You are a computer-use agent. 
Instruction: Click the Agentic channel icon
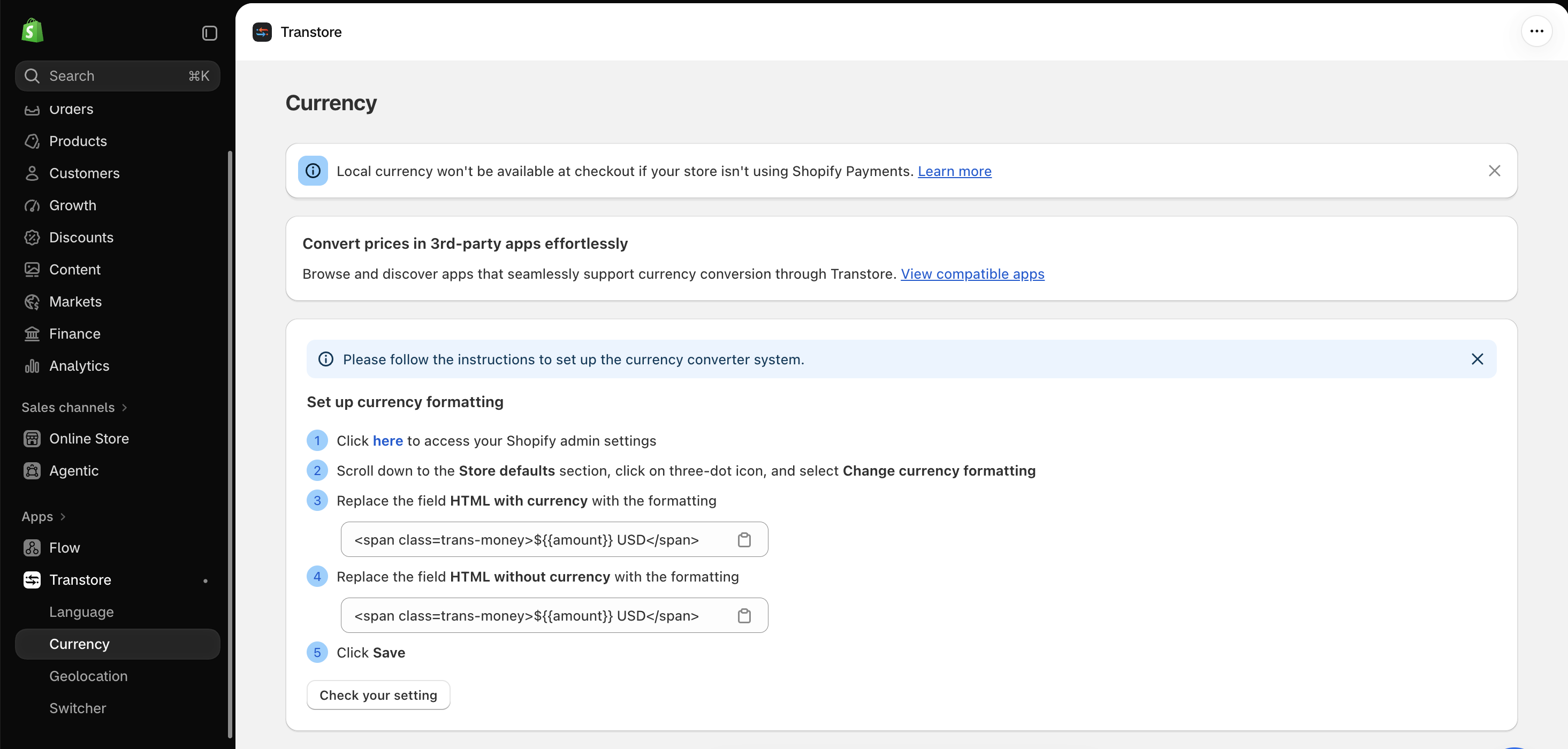(32, 471)
